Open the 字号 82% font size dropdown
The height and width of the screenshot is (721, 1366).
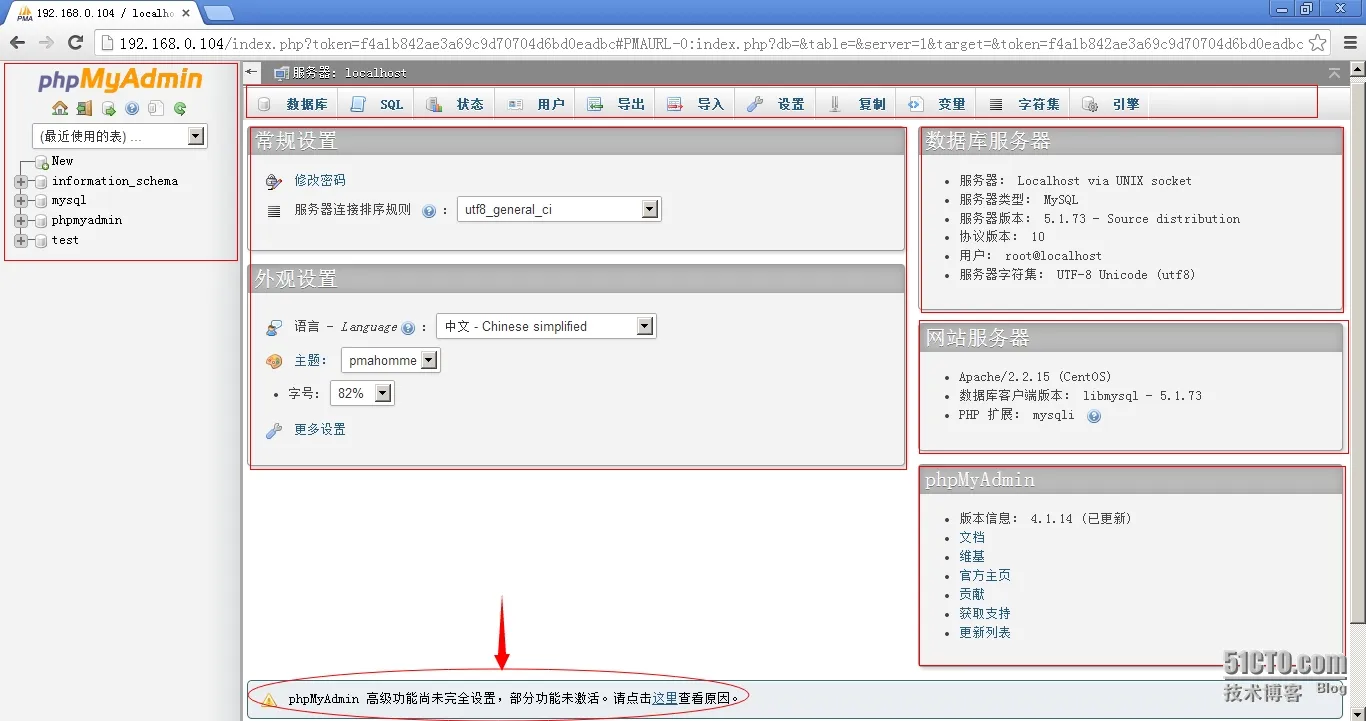pos(362,393)
